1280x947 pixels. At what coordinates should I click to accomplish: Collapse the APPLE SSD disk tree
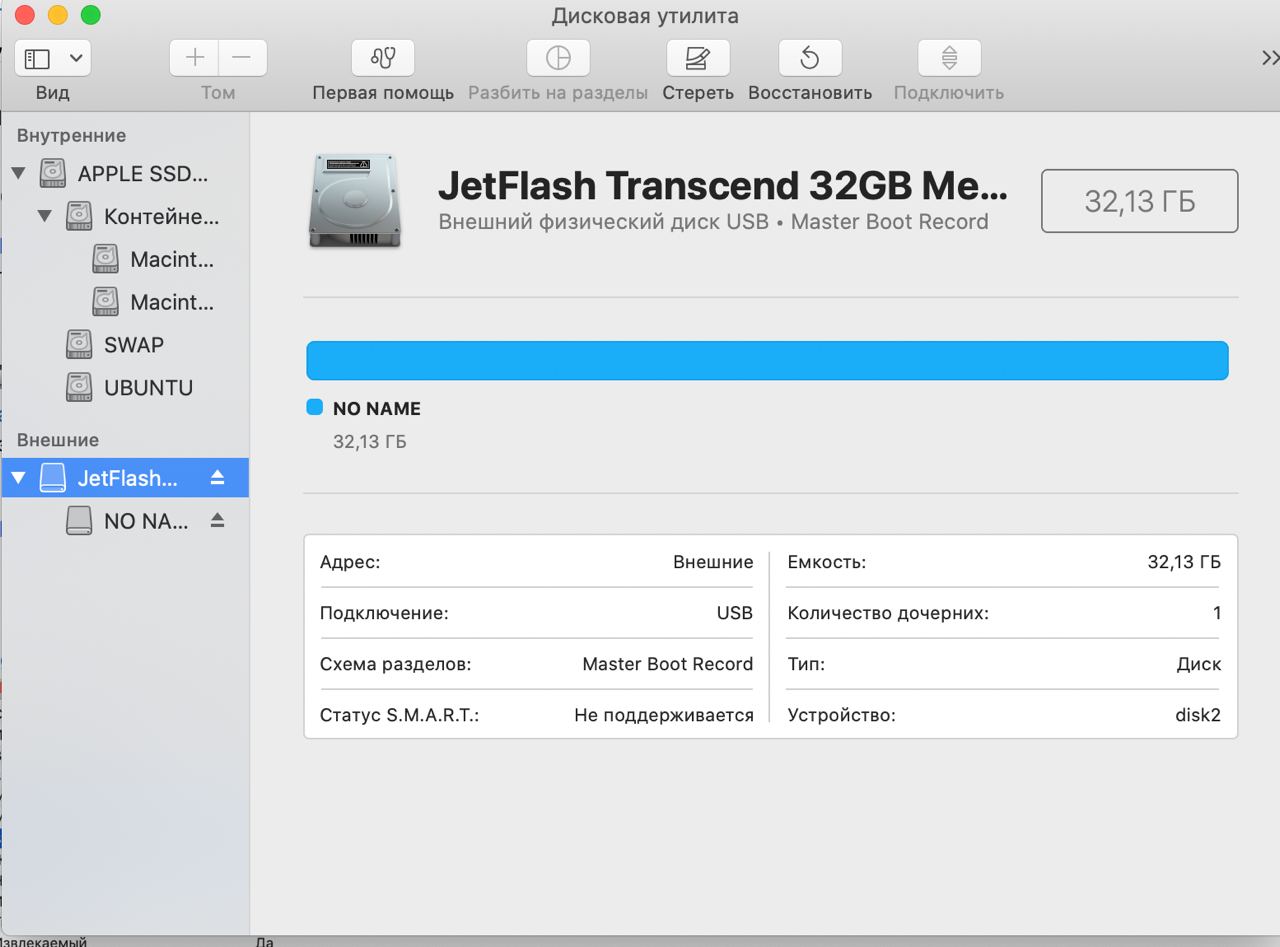coord(18,173)
